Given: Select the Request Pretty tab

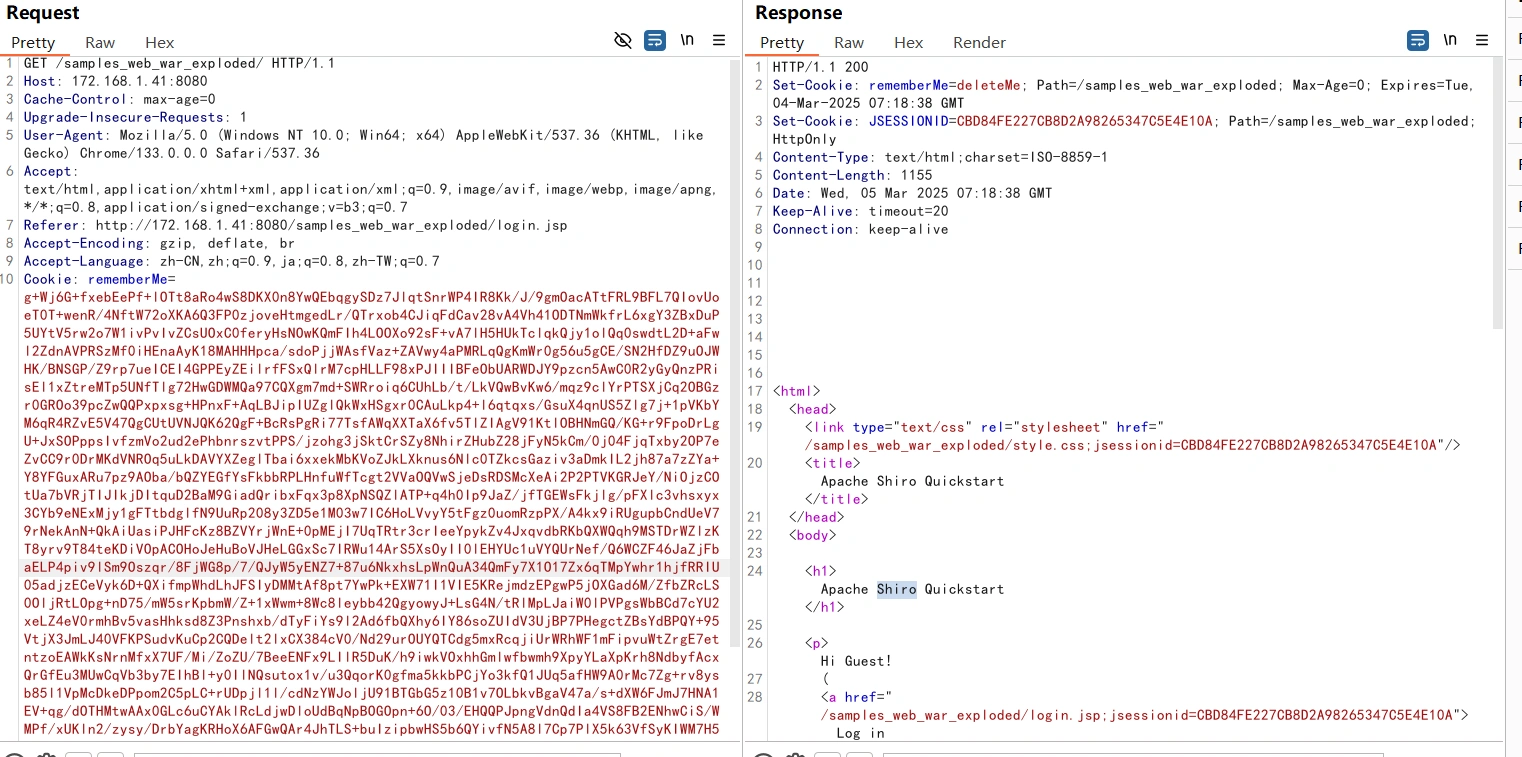Looking at the screenshot, I should 33,42.
